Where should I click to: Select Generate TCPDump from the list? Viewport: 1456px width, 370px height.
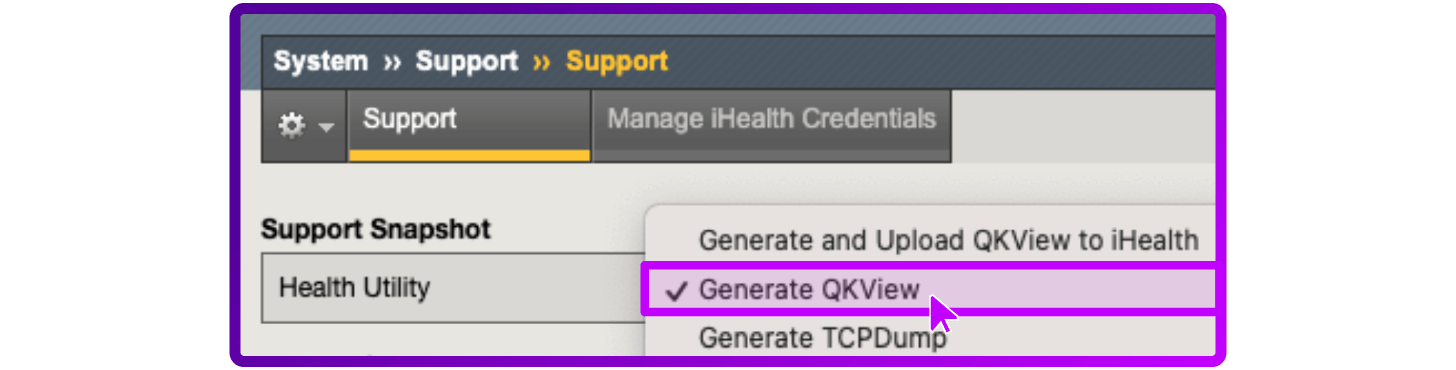[x=822, y=338]
